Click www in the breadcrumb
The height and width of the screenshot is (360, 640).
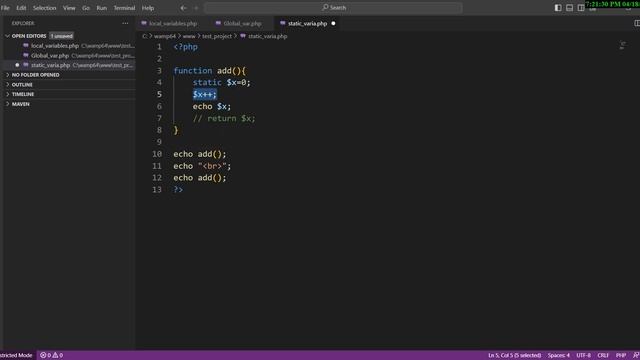189,36
